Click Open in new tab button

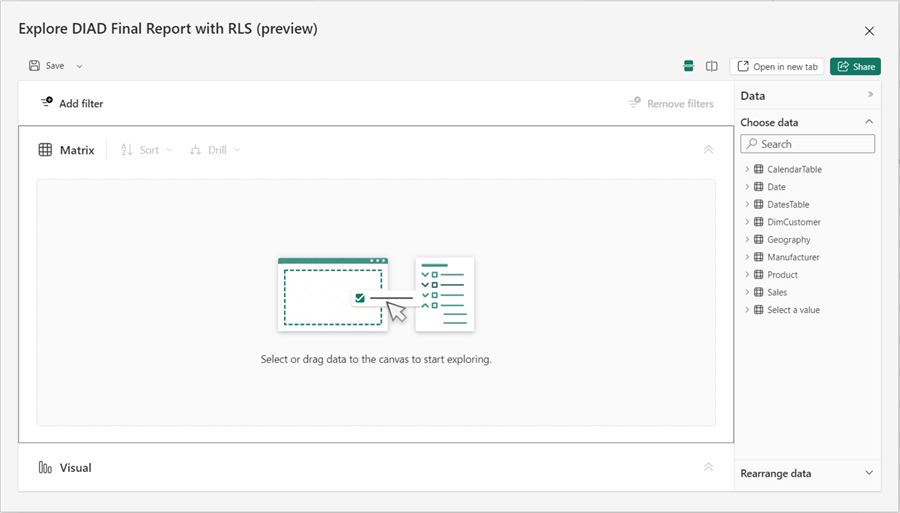(777, 66)
